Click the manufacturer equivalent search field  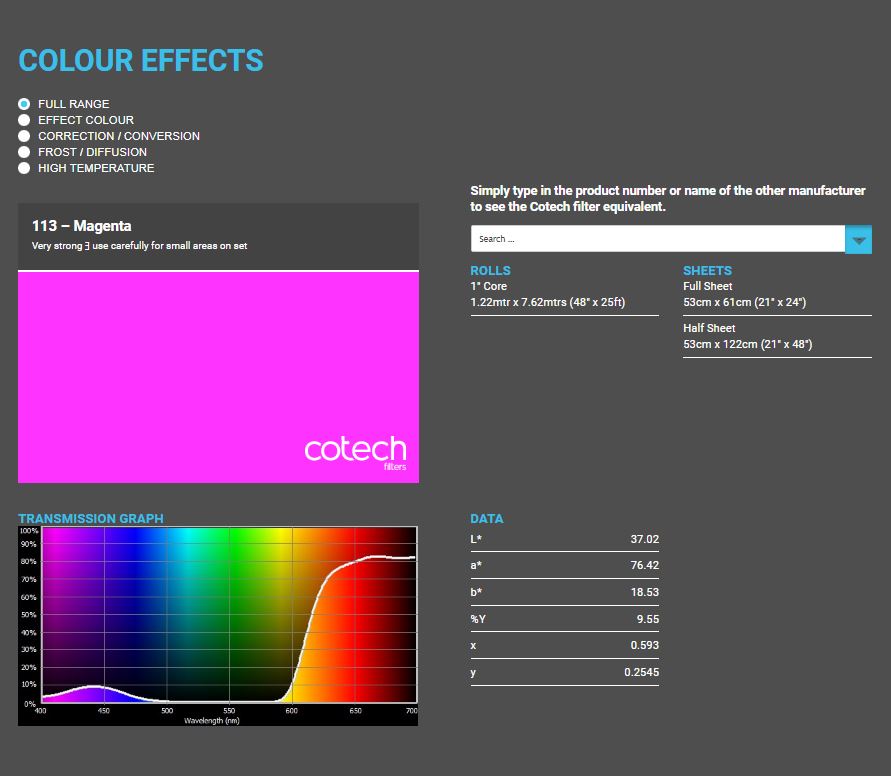657,239
